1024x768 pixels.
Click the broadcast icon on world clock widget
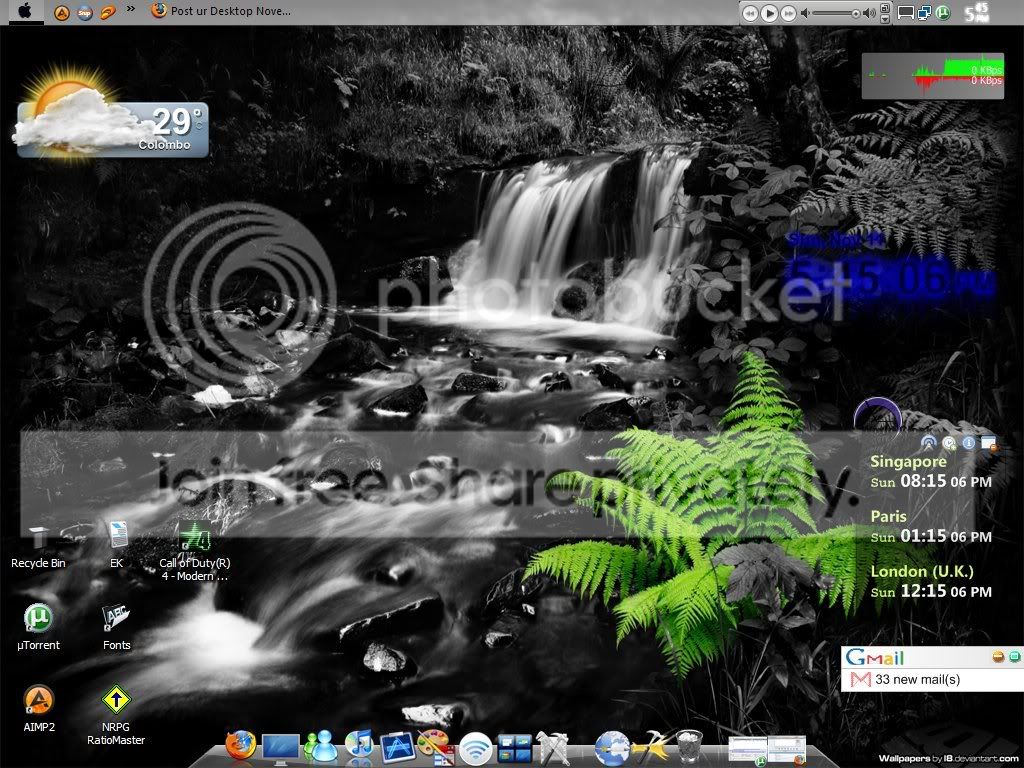tap(929, 443)
